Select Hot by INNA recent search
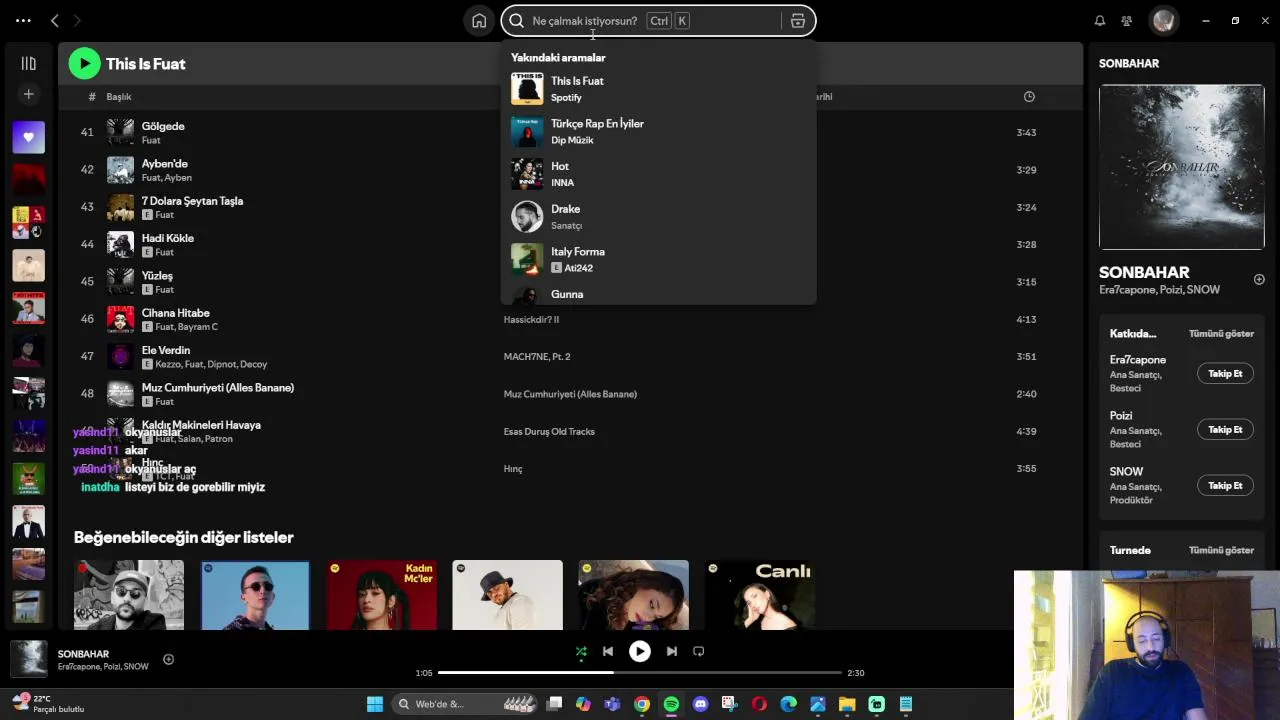The width and height of the screenshot is (1280, 720). click(658, 174)
